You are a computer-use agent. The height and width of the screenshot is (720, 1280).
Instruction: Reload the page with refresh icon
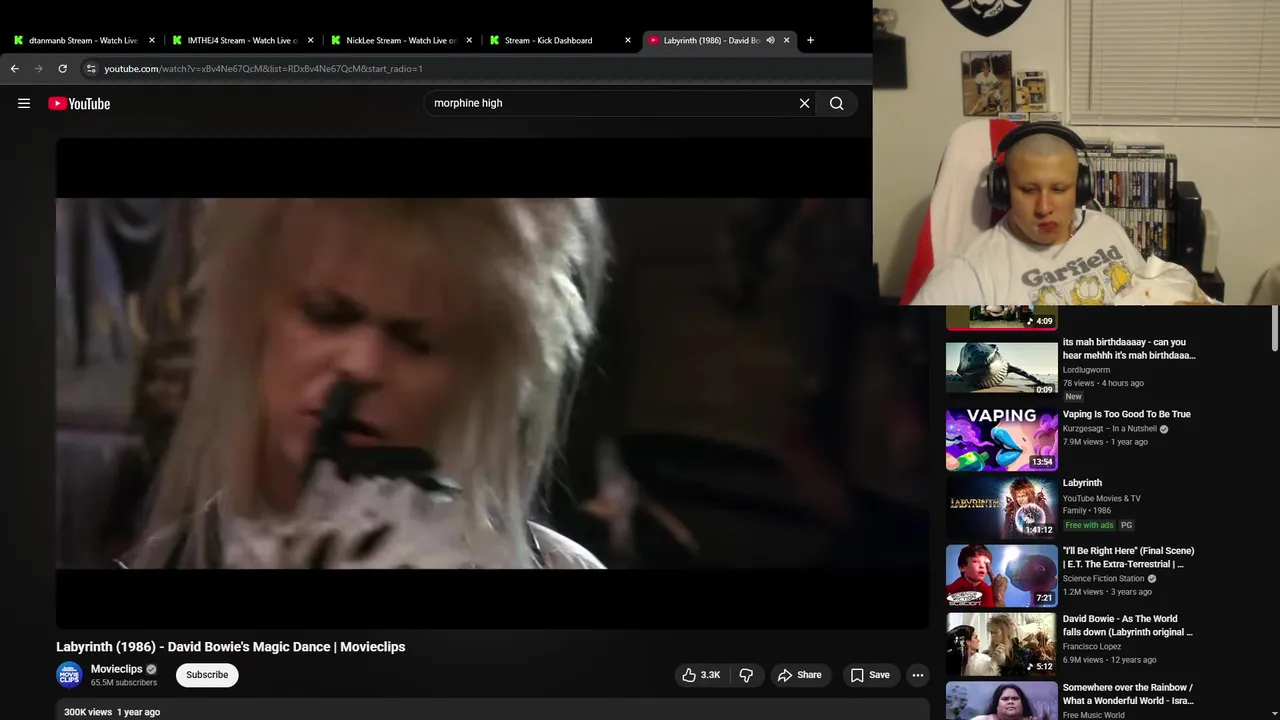[62, 69]
